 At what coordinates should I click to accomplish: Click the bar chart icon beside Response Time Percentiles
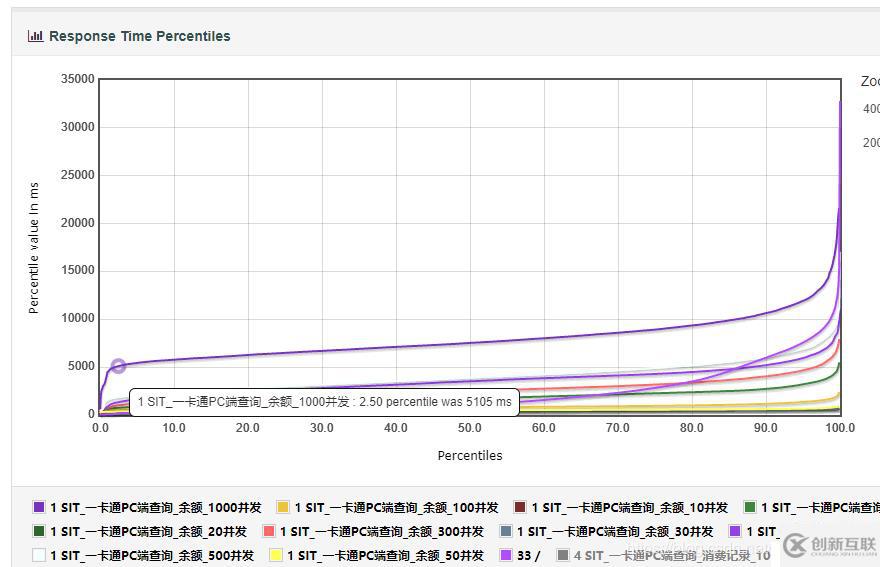coord(35,36)
